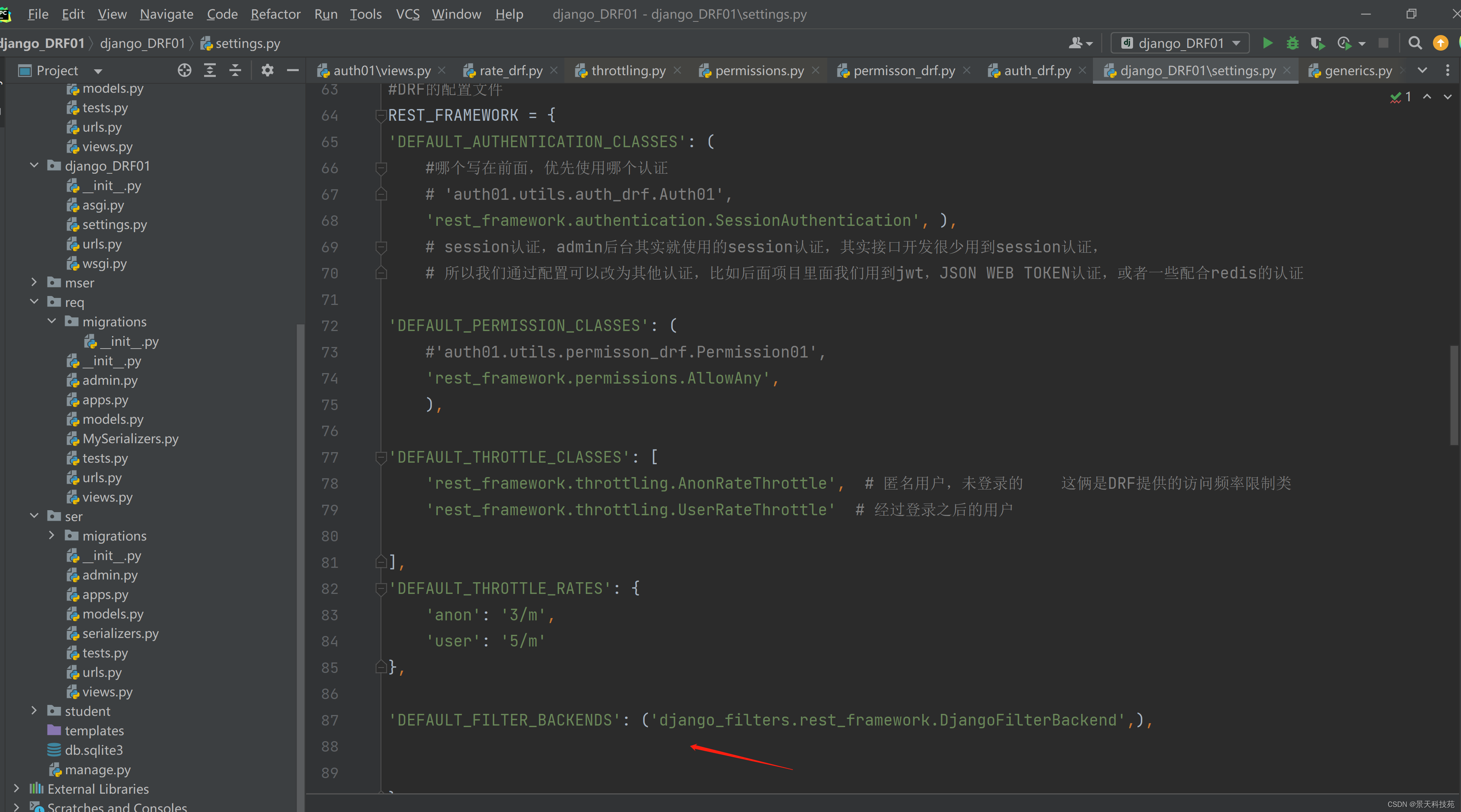Click the Project panel vertical scrollbar
Image resolution: width=1461 pixels, height=812 pixels.
click(x=301, y=567)
